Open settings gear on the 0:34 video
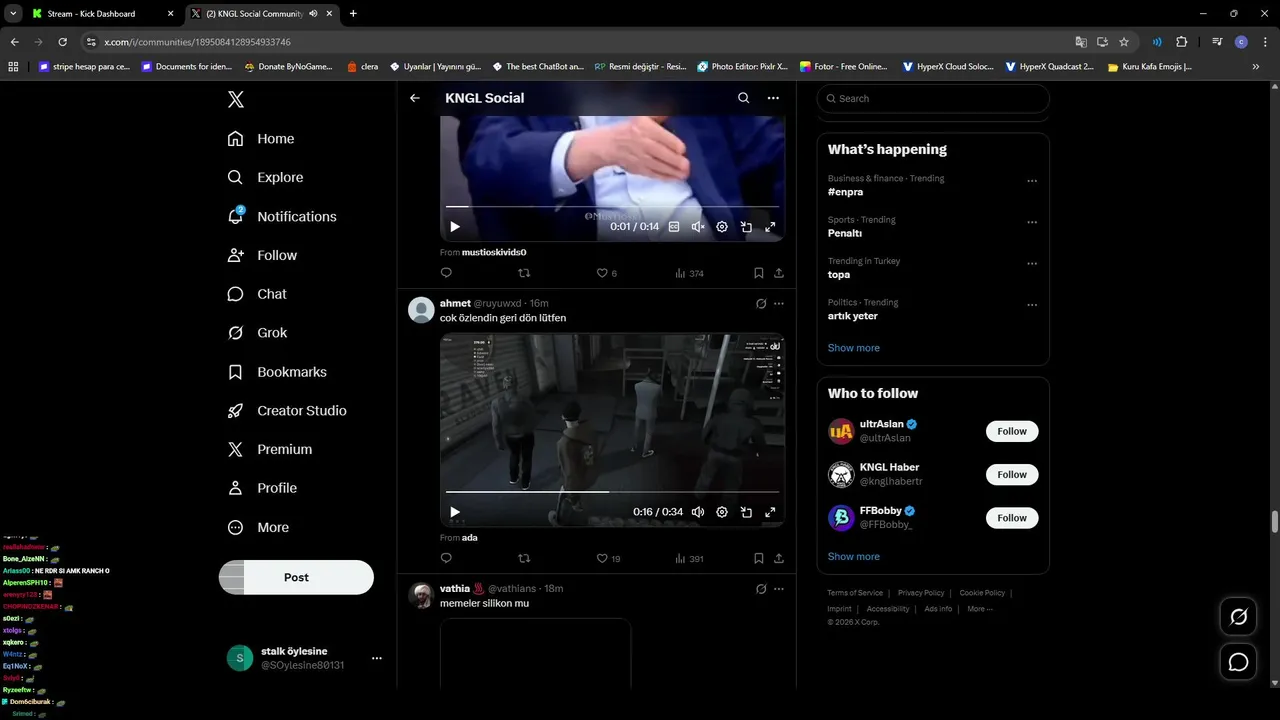Image resolution: width=1280 pixels, height=720 pixels. [722, 512]
